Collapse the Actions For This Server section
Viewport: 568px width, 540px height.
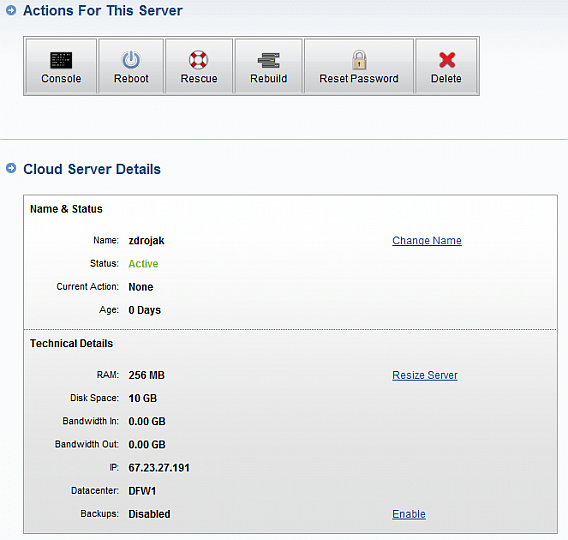[x=11, y=11]
